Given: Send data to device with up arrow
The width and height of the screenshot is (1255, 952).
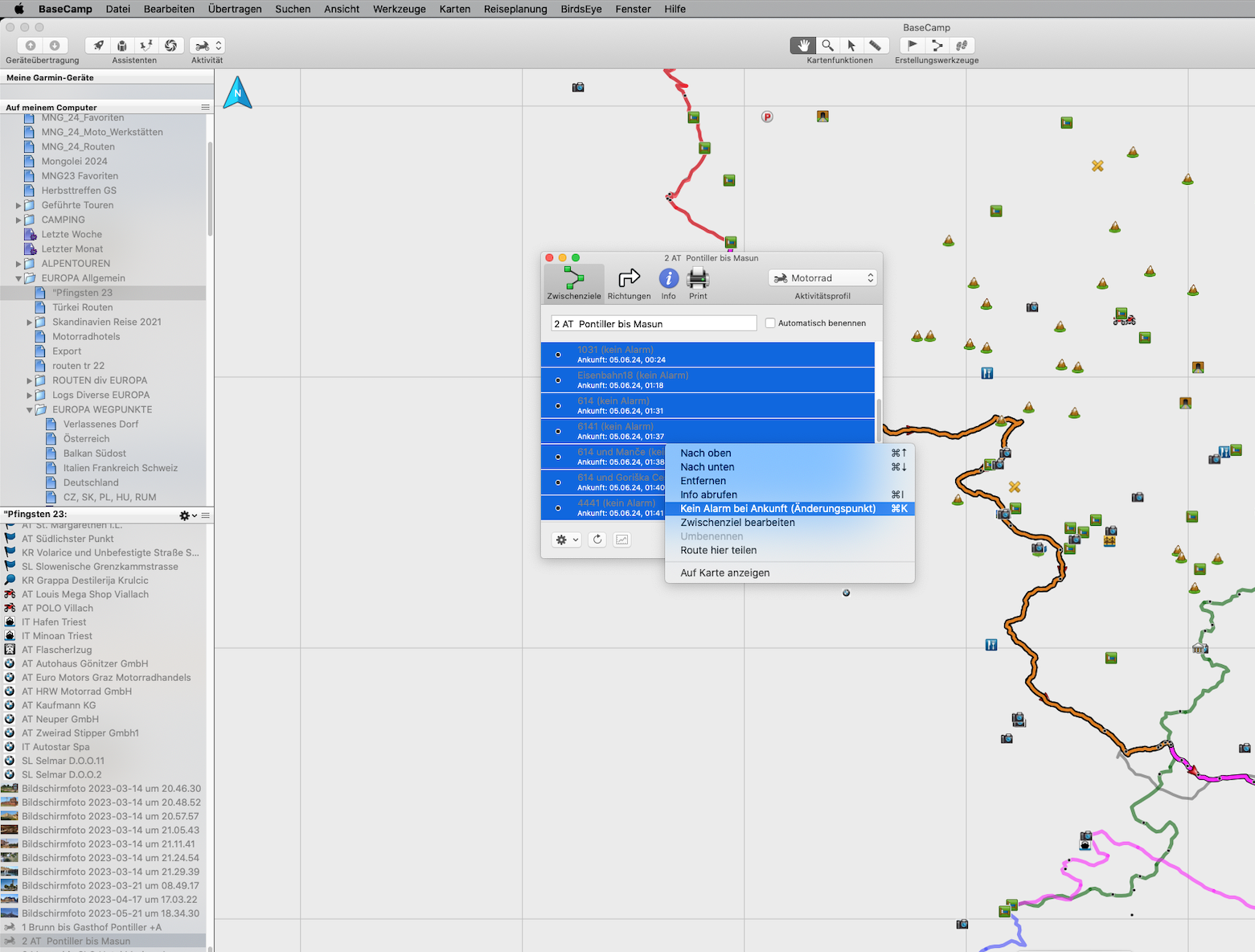Looking at the screenshot, I should (31, 46).
